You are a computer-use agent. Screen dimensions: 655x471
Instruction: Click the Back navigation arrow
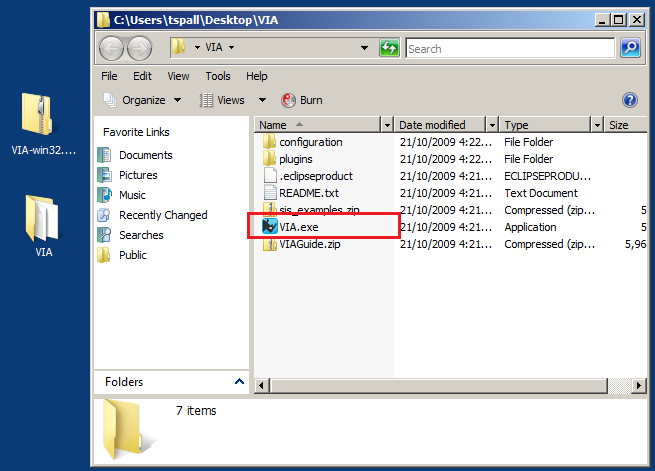click(111, 48)
